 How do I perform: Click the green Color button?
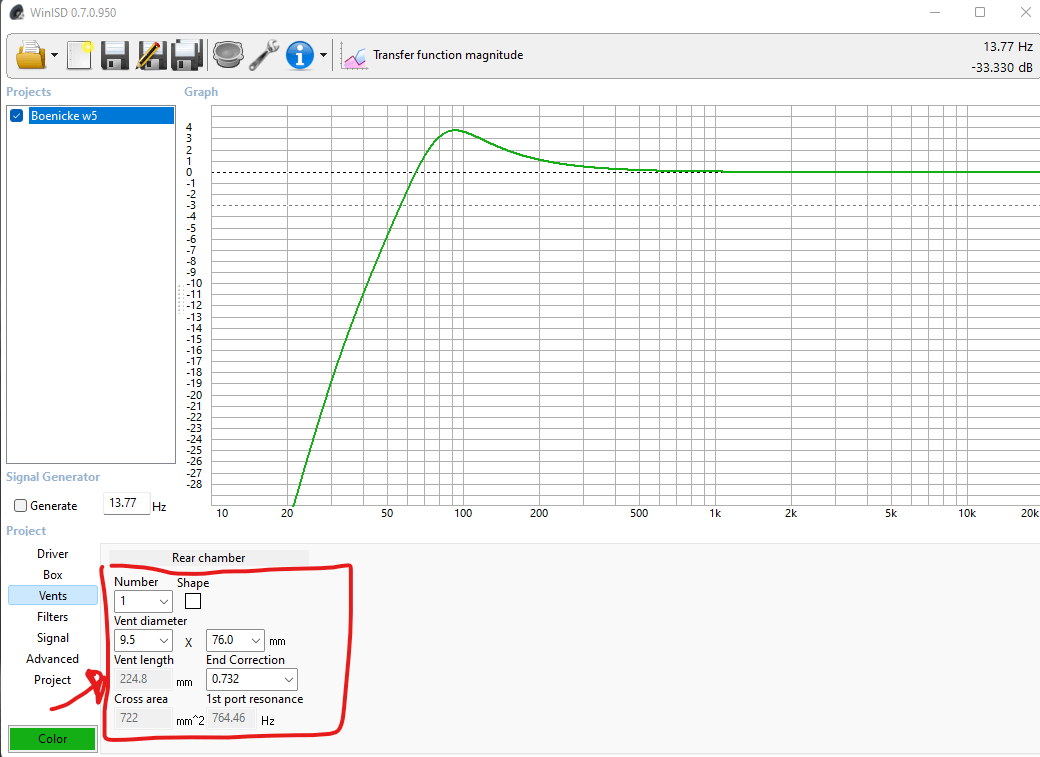(52, 738)
